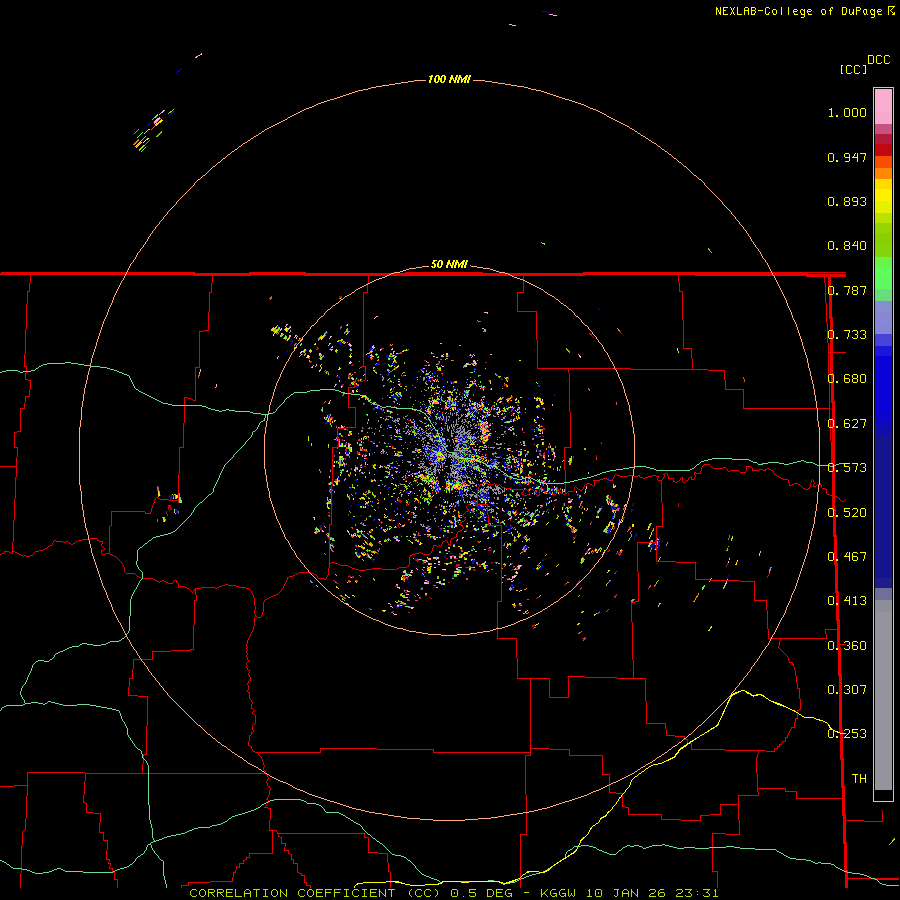Select the 0.253 scale value

tap(847, 734)
